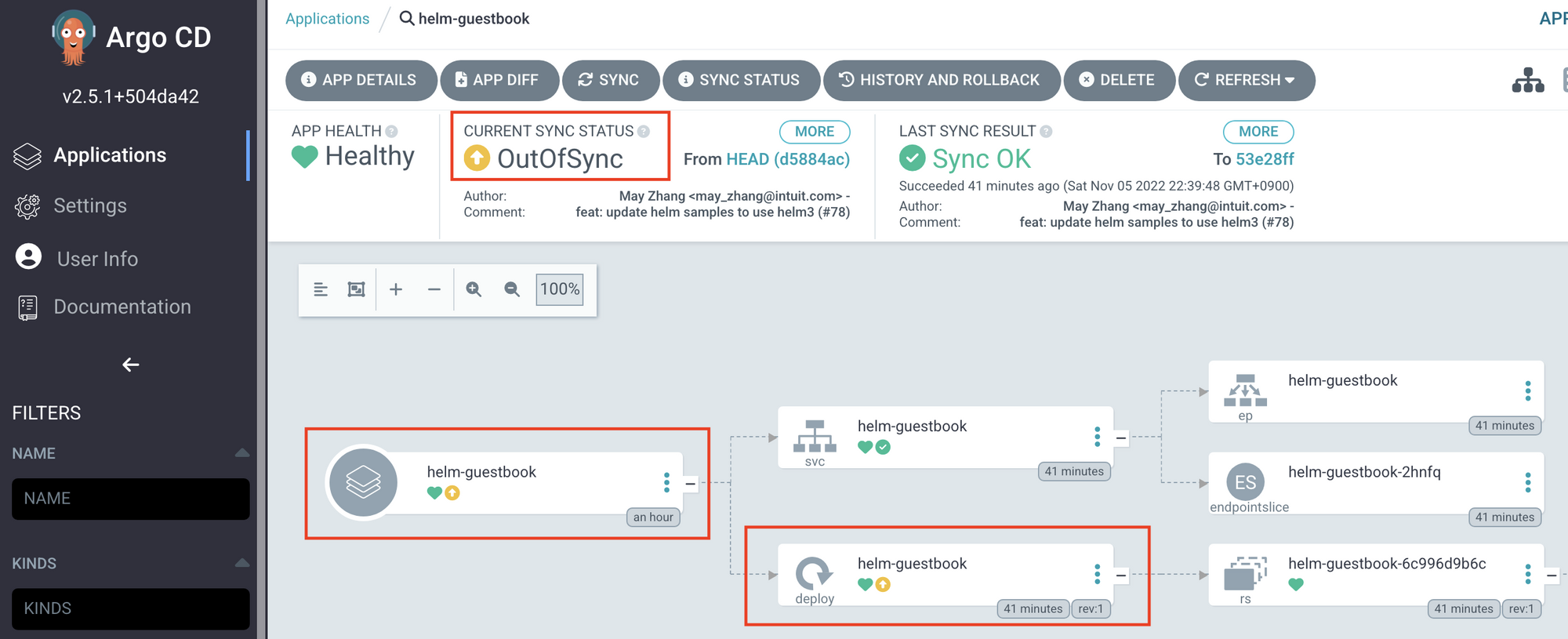Collapse the helm-guestbook deploy node children
This screenshot has width=1568, height=639.
pyautogui.click(x=1121, y=575)
